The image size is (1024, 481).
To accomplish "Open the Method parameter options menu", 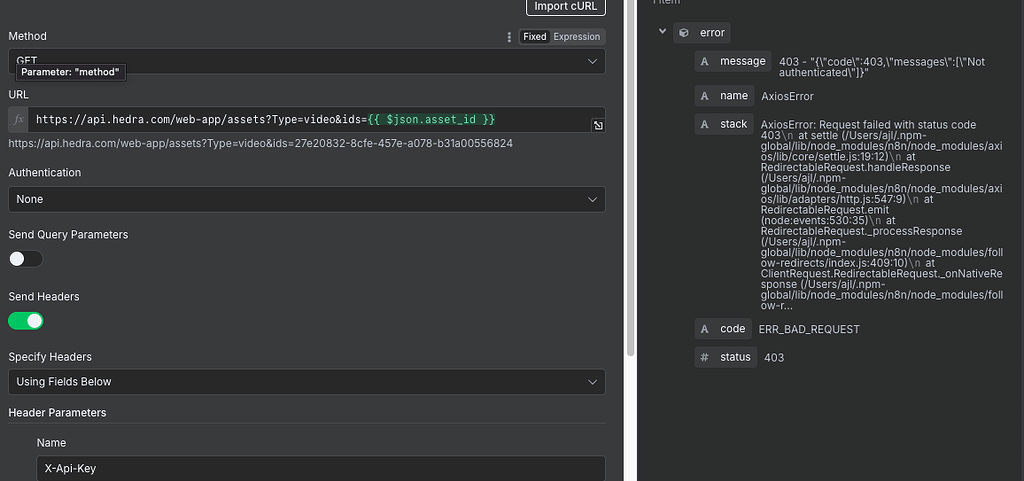I will point(509,37).
